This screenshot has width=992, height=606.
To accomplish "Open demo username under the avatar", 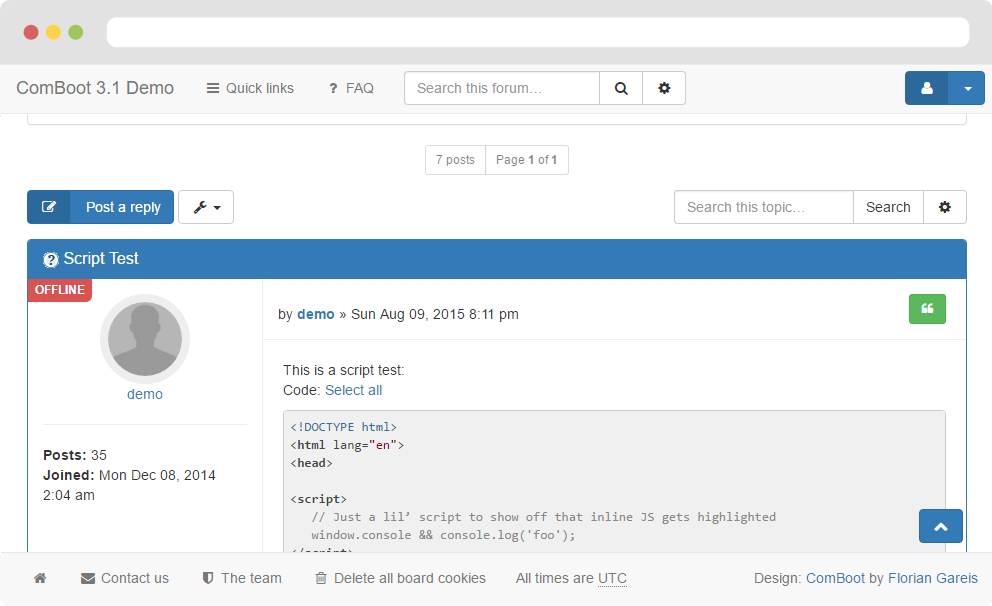I will (145, 394).
